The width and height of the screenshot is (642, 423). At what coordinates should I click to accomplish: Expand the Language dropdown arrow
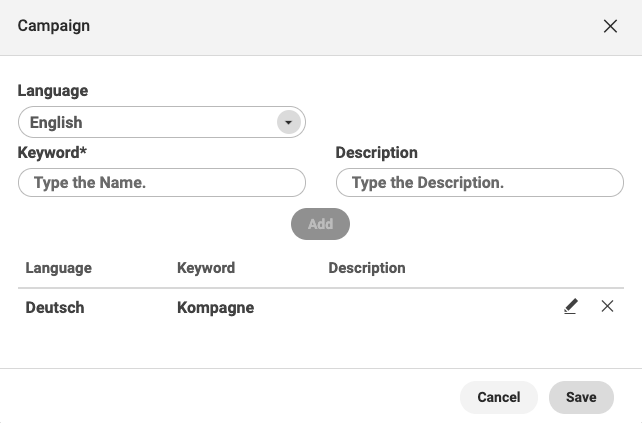click(289, 122)
